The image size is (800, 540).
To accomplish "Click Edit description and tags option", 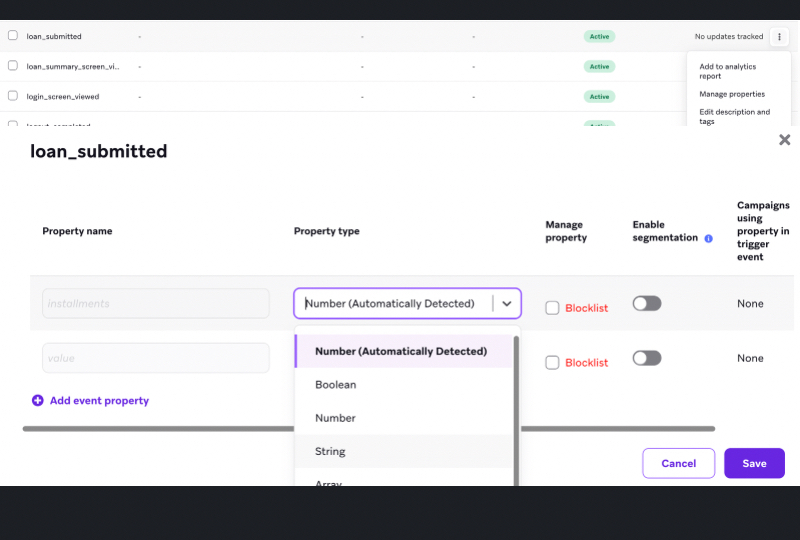I will [x=734, y=117].
